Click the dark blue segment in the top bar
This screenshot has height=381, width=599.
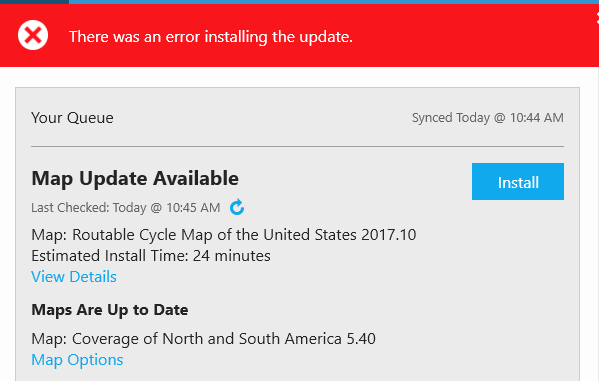click(34, 2)
